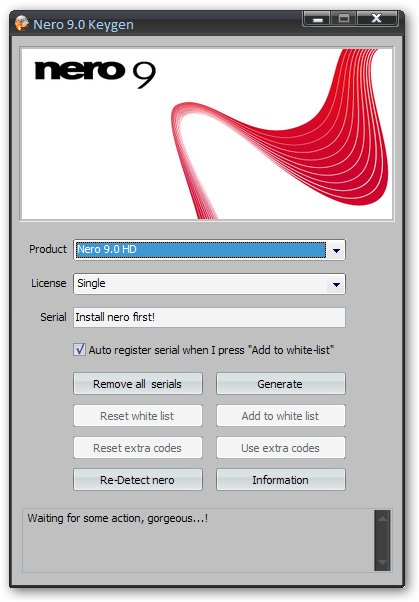Click the log scrollbar down arrow
This screenshot has width=419, height=602.
pos(382,562)
